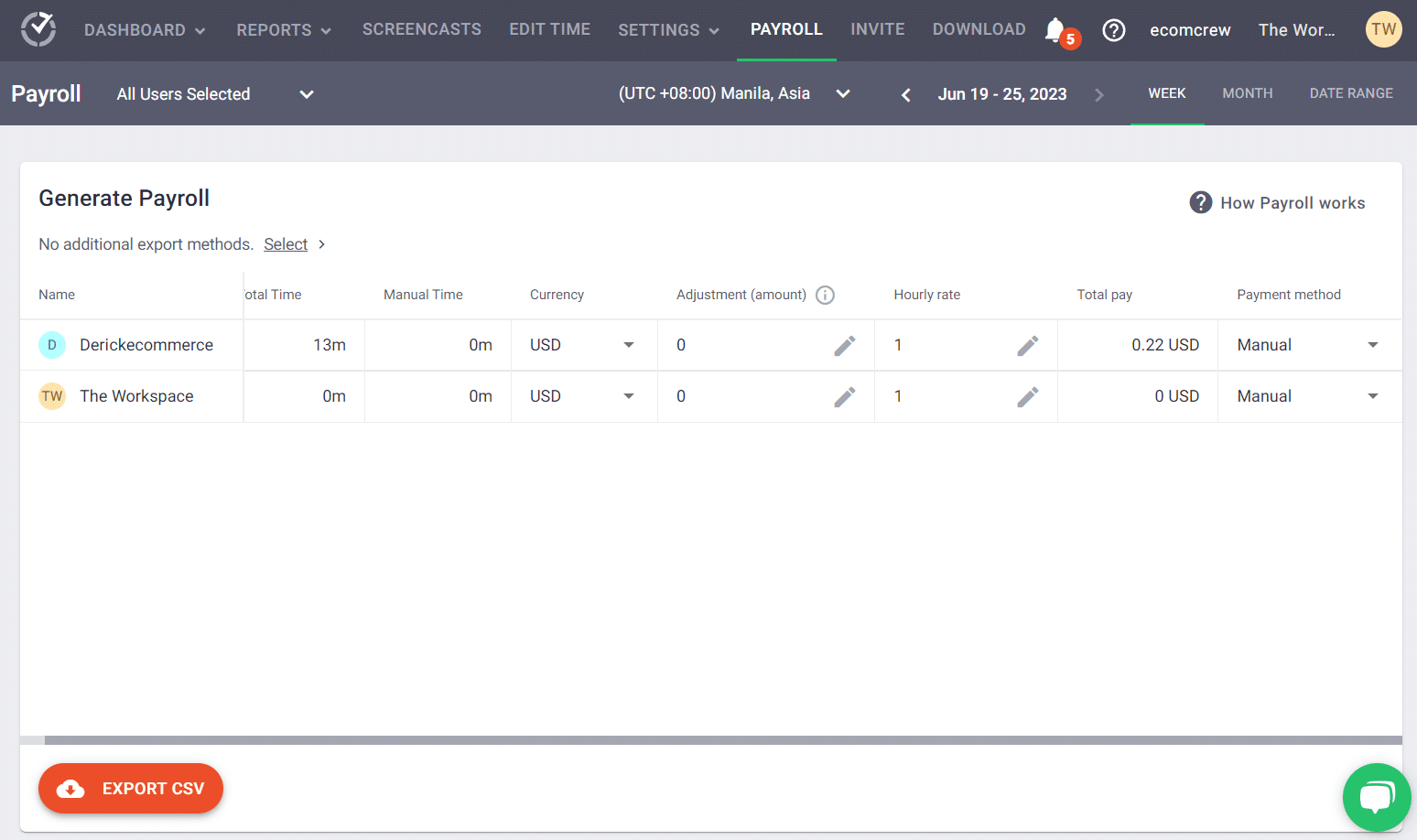Click the horizontal table scrollbar

coord(723,740)
